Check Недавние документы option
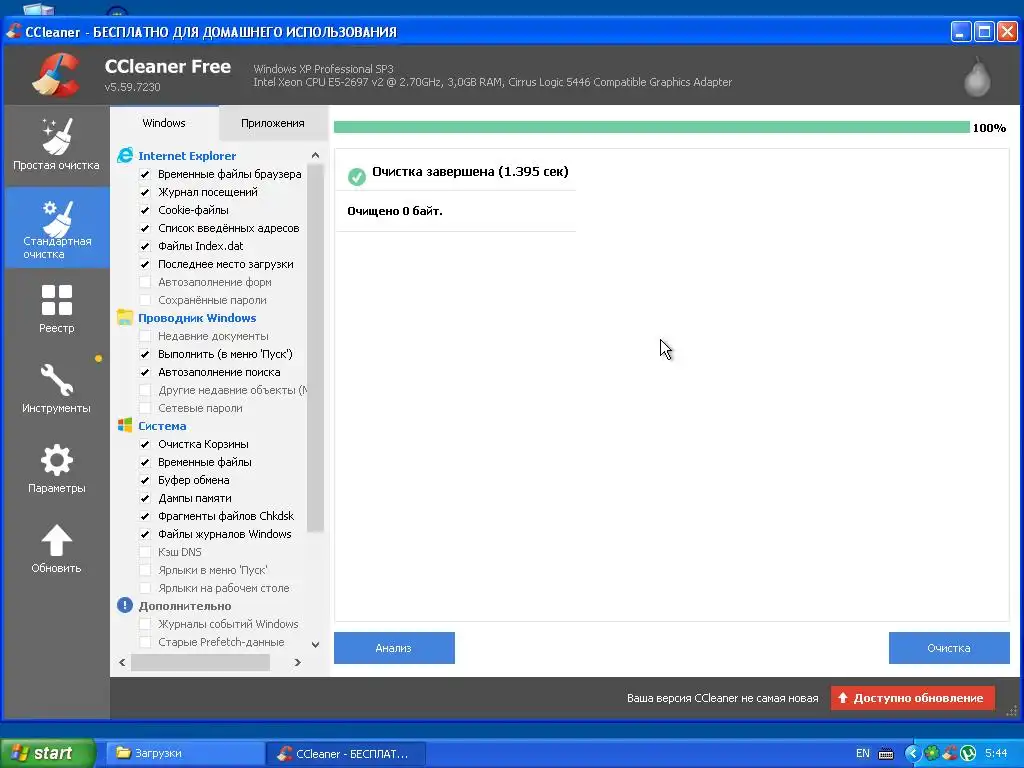Viewport: 1024px width, 768px height. pos(145,336)
